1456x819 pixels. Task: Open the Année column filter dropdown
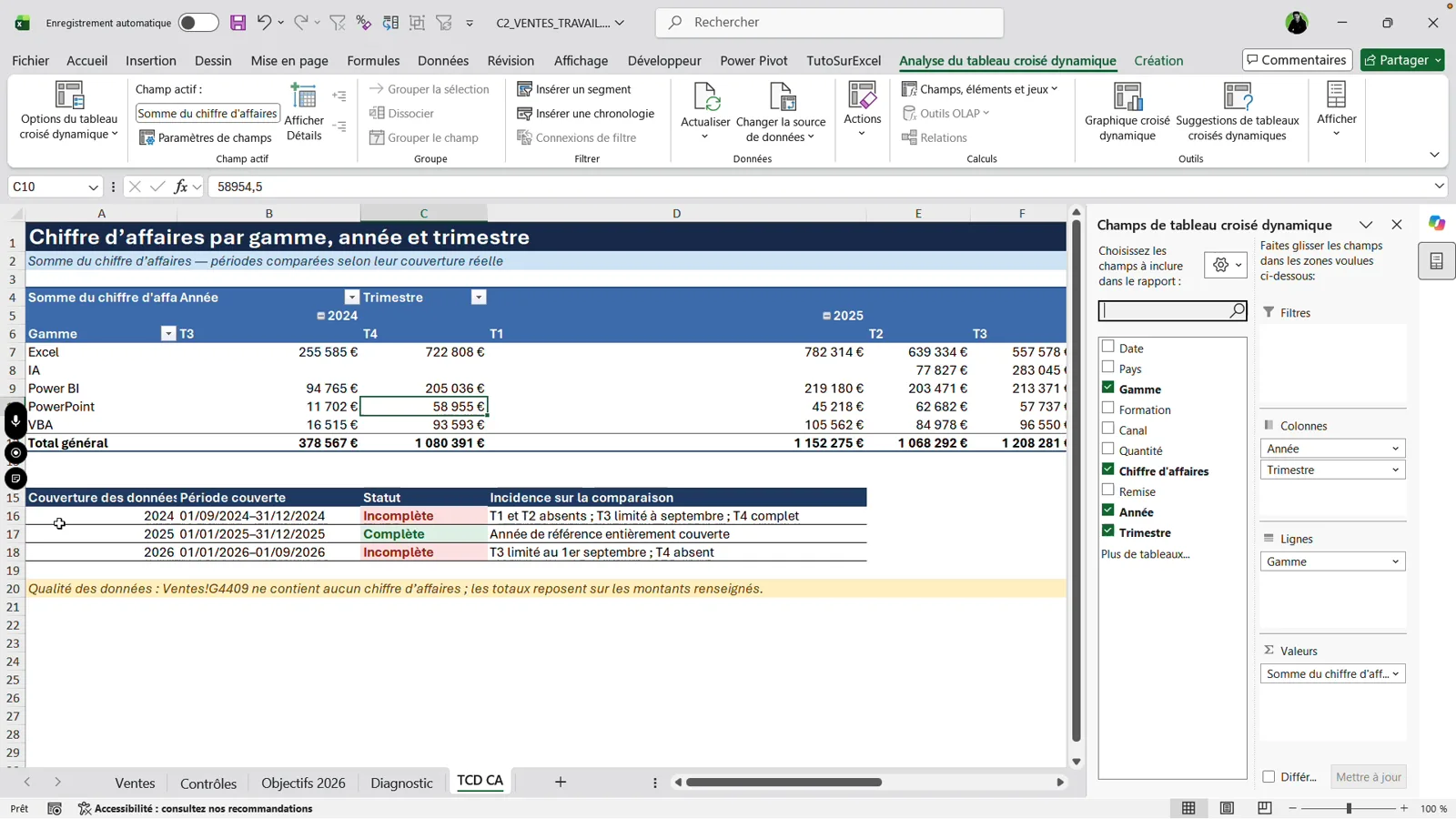[x=352, y=298]
